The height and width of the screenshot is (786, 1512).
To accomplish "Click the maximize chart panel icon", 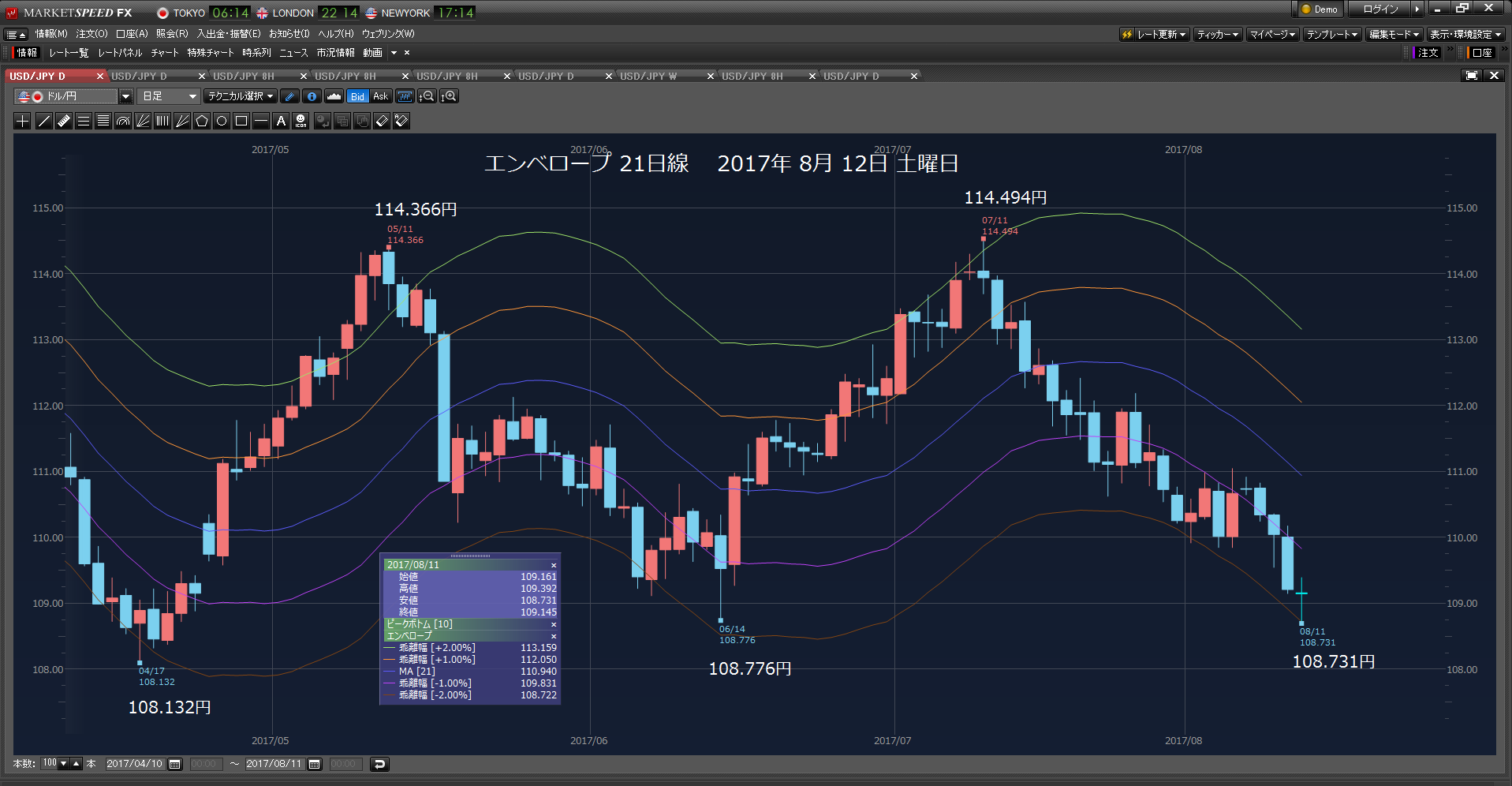I will [x=1471, y=76].
